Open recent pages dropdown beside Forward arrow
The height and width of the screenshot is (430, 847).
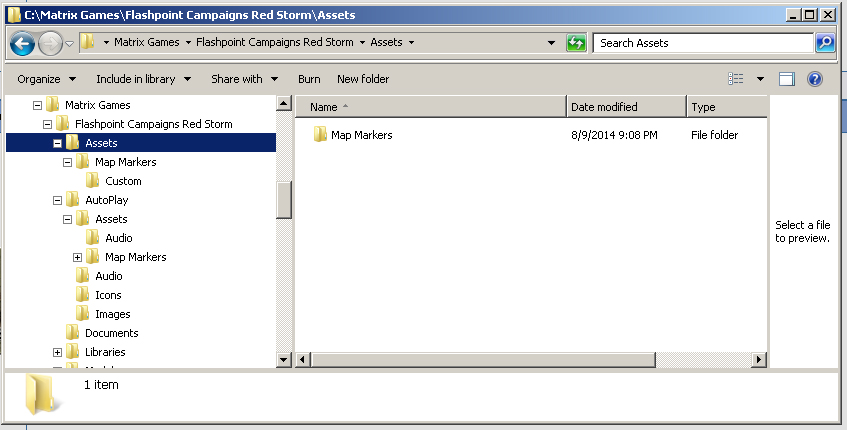pyautogui.click(x=70, y=44)
